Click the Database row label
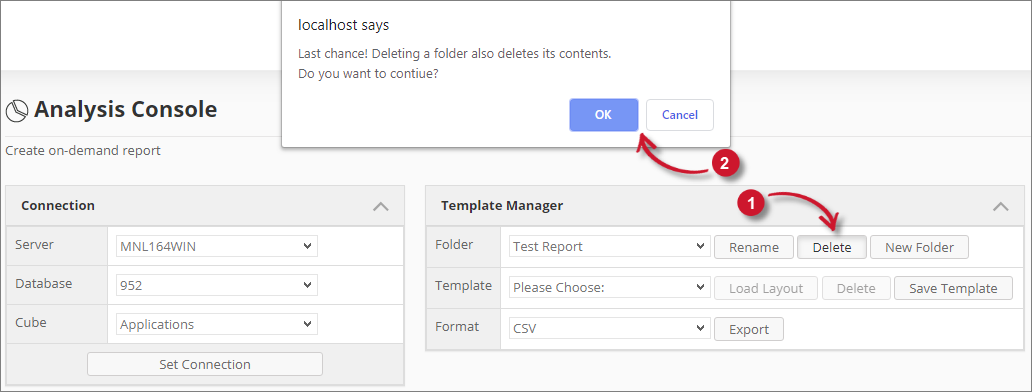The width and height of the screenshot is (1032, 392). pos(43,283)
